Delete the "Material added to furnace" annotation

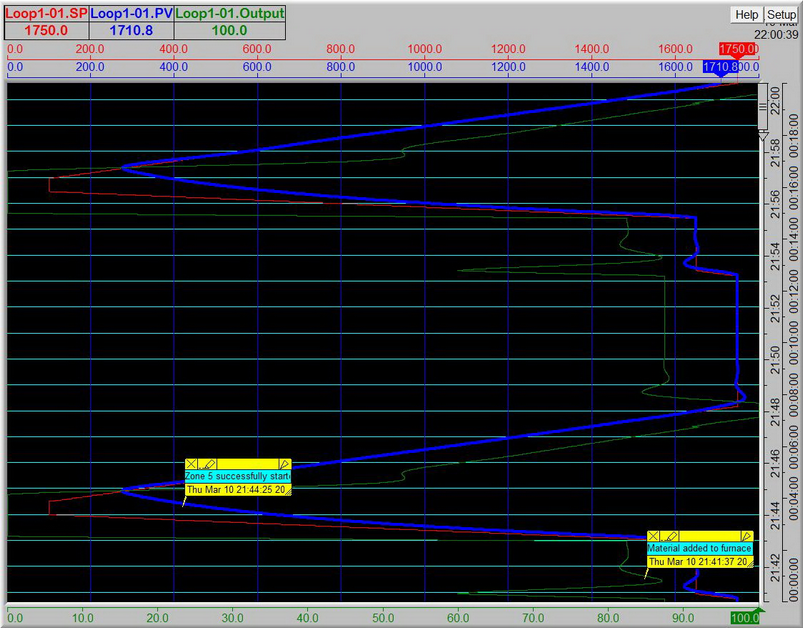point(653,535)
